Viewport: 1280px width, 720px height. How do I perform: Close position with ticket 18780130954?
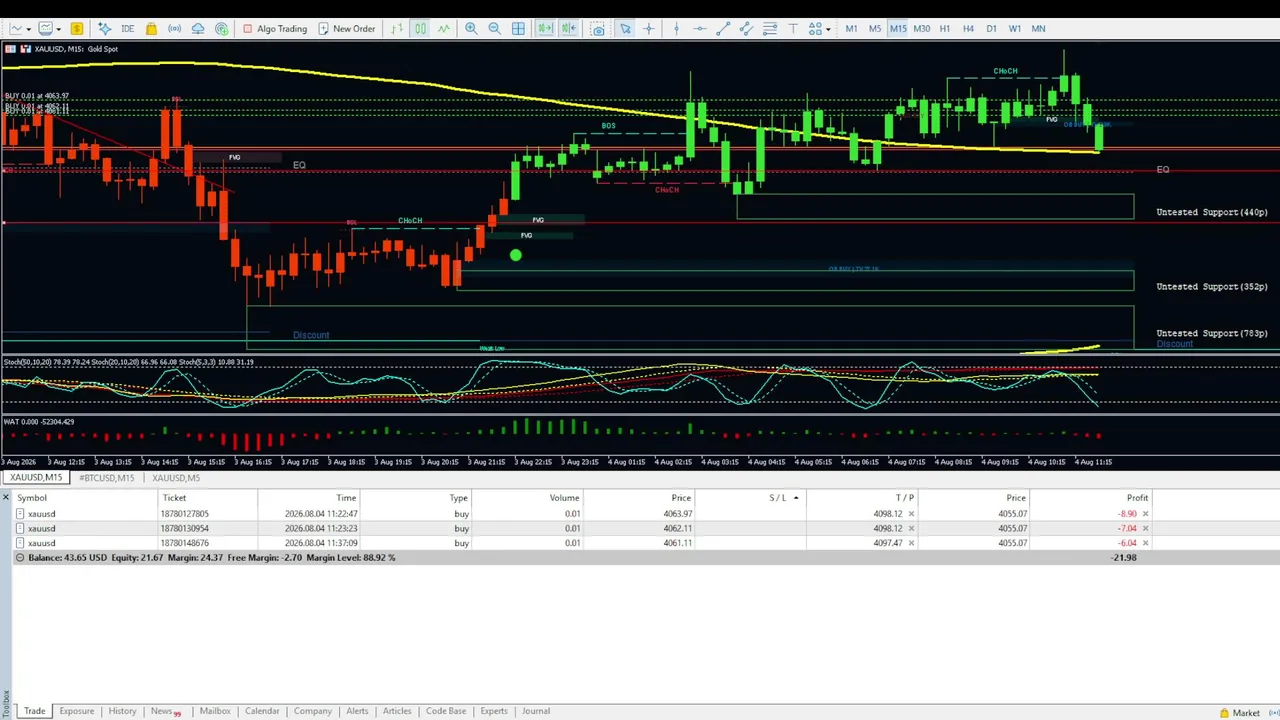coord(1145,528)
